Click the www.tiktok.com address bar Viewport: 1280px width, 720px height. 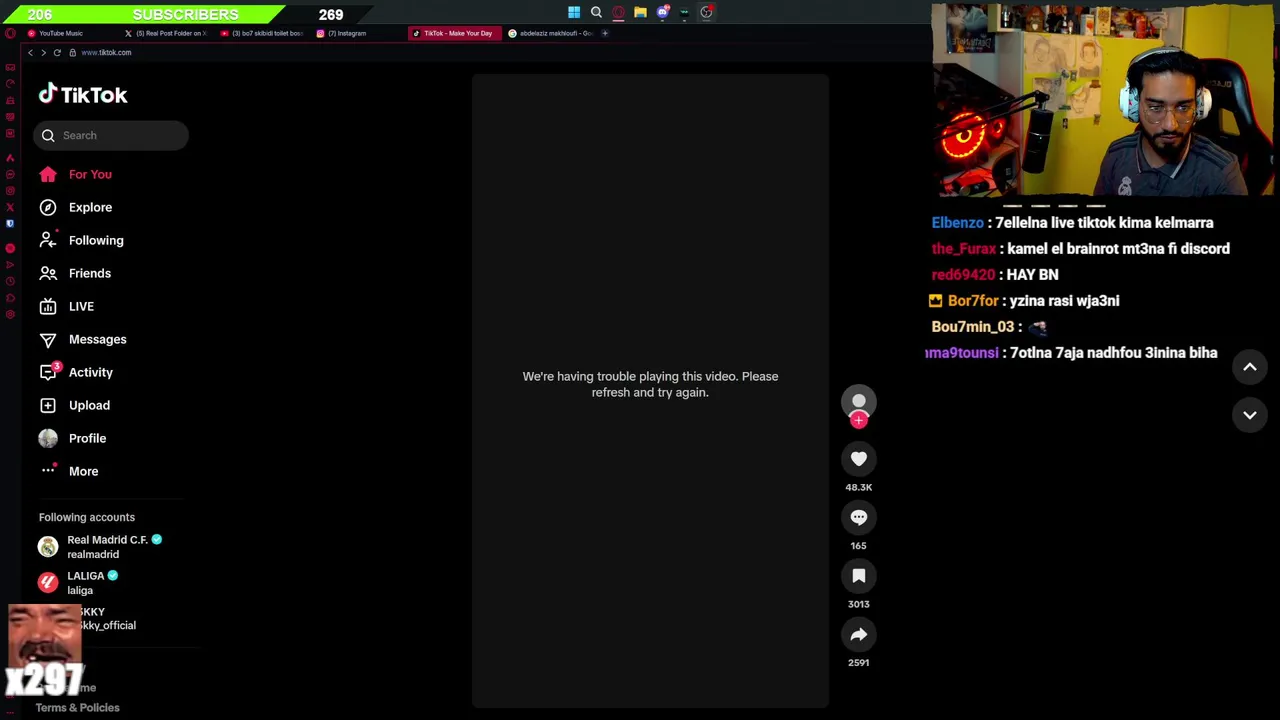(x=105, y=52)
